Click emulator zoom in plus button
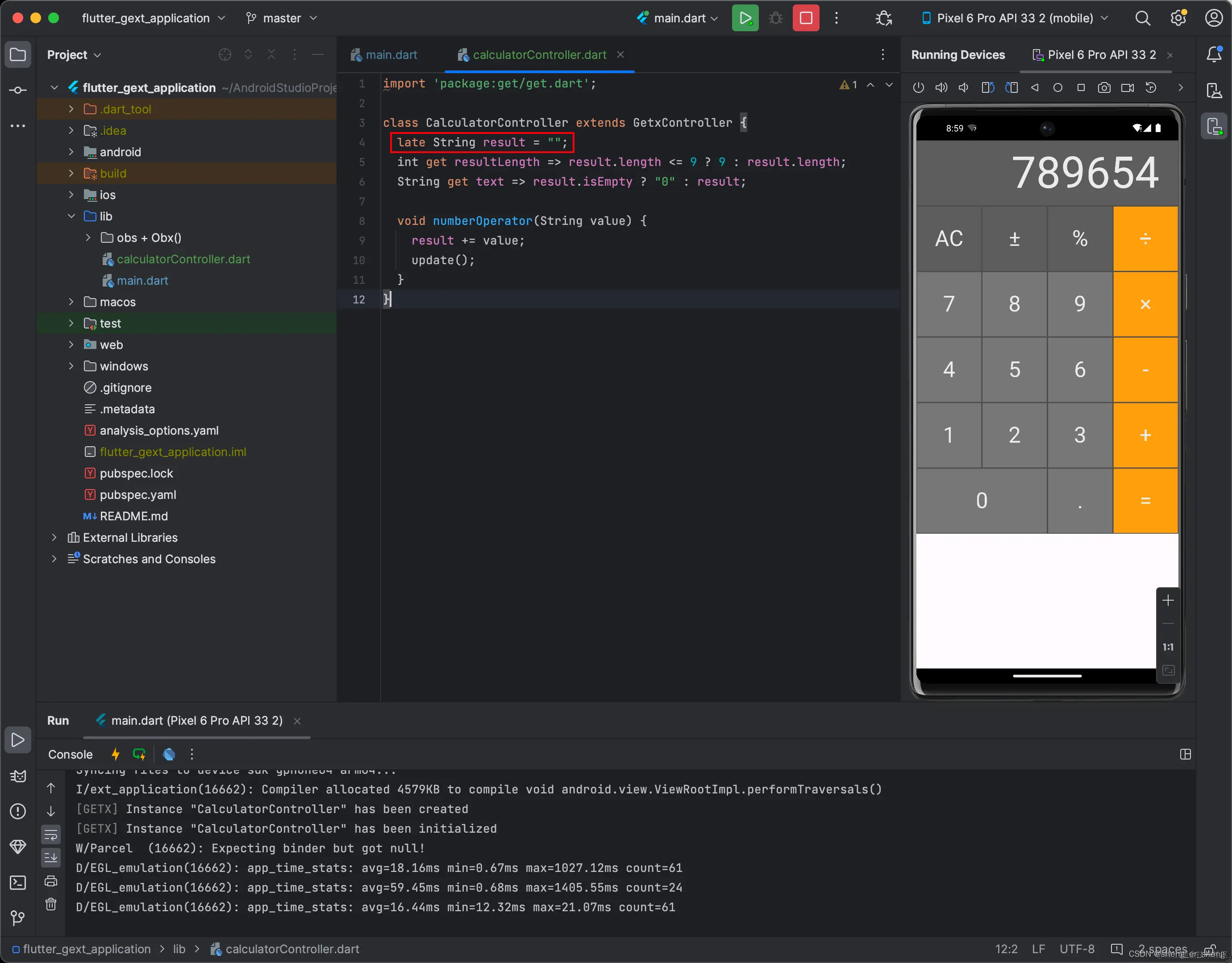The height and width of the screenshot is (963, 1232). (1168, 601)
